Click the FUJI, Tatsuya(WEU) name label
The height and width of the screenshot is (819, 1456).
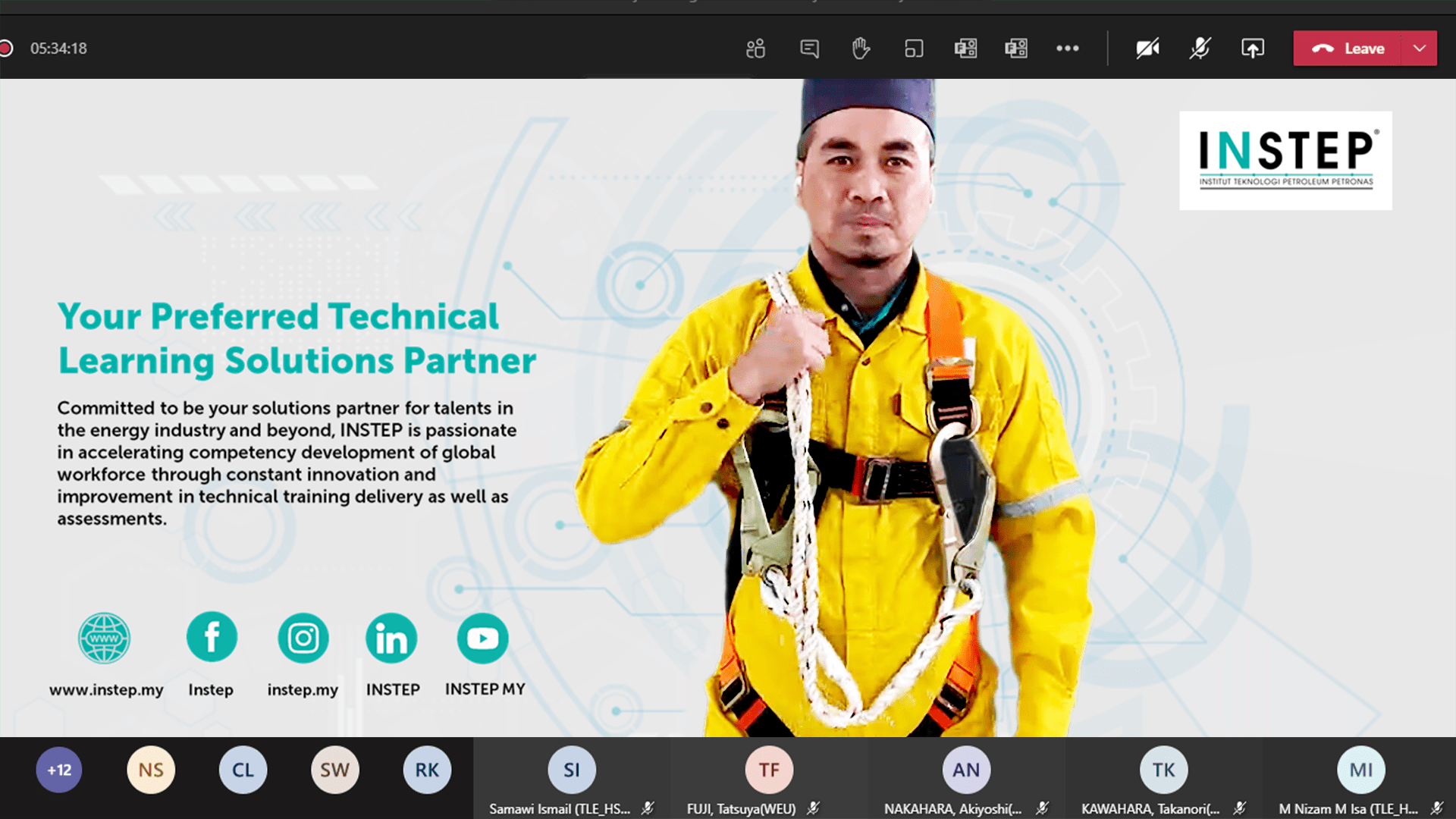click(x=741, y=809)
